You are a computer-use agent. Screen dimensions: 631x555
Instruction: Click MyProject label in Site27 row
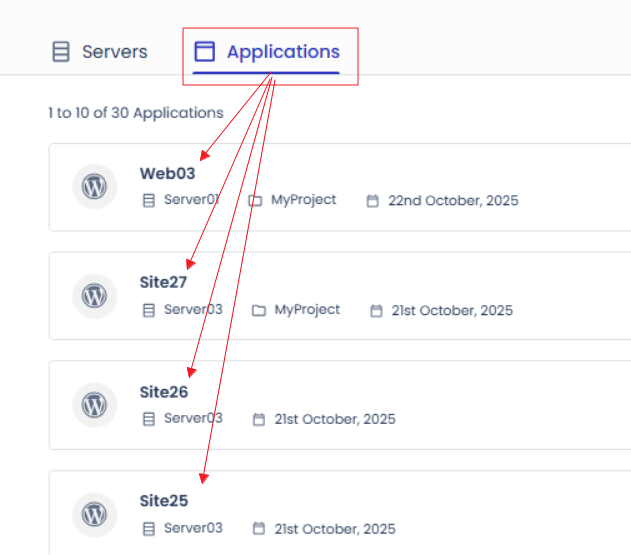(x=307, y=310)
